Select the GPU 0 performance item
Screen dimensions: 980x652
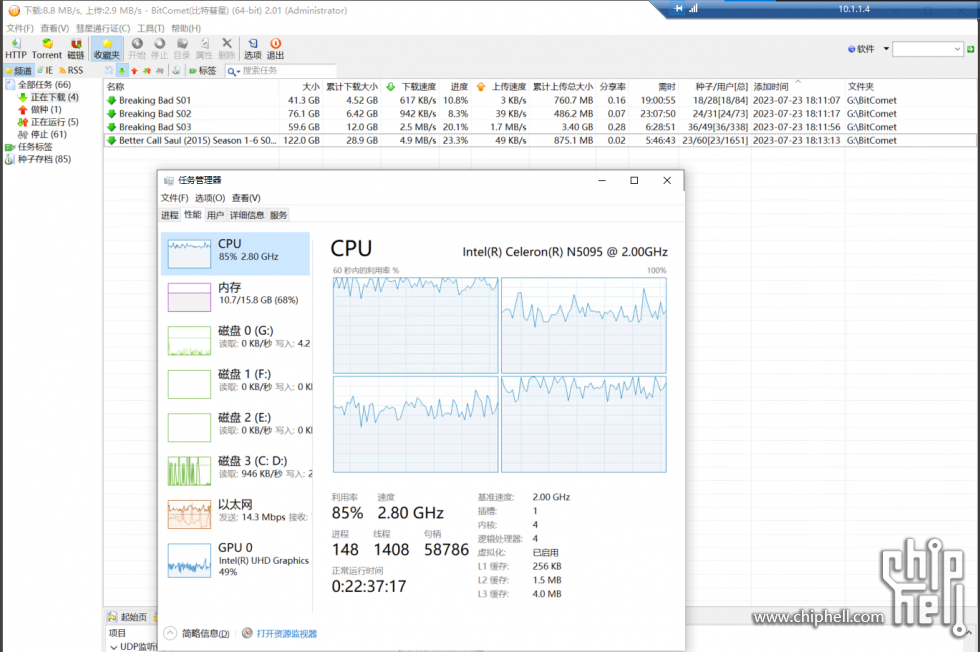point(236,559)
